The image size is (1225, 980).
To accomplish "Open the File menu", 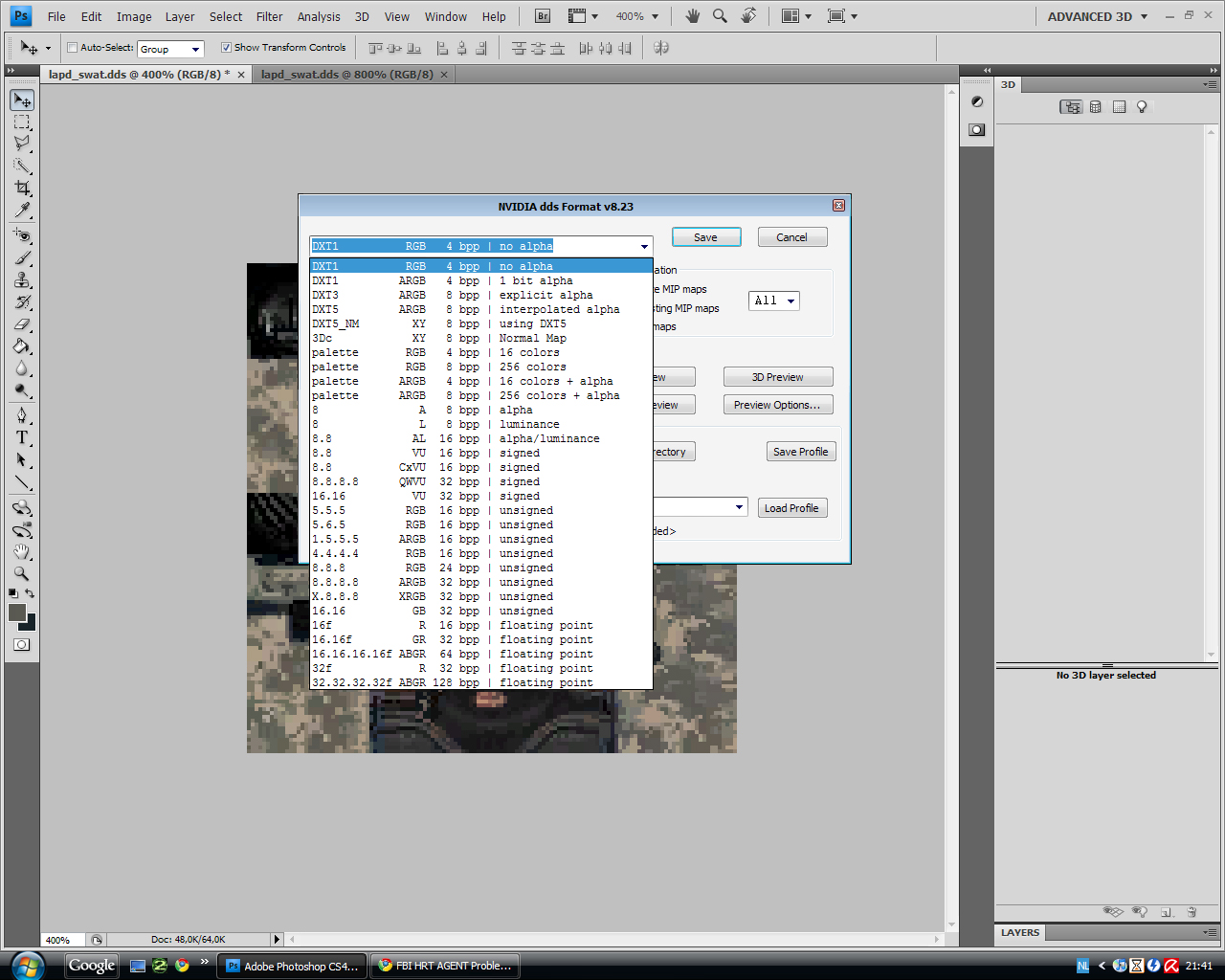I will (x=56, y=16).
